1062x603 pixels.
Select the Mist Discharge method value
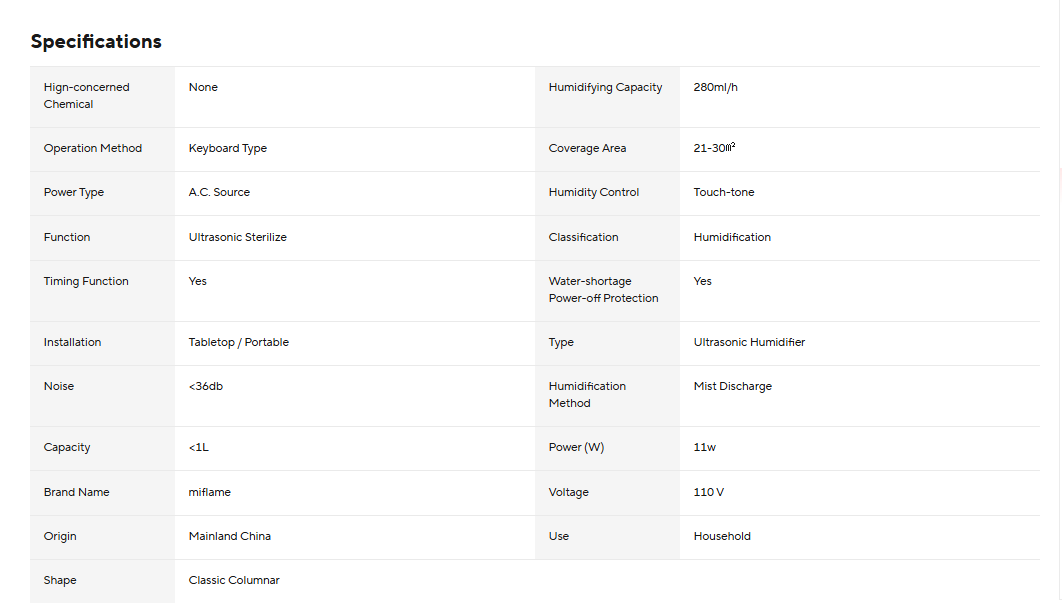pos(732,386)
